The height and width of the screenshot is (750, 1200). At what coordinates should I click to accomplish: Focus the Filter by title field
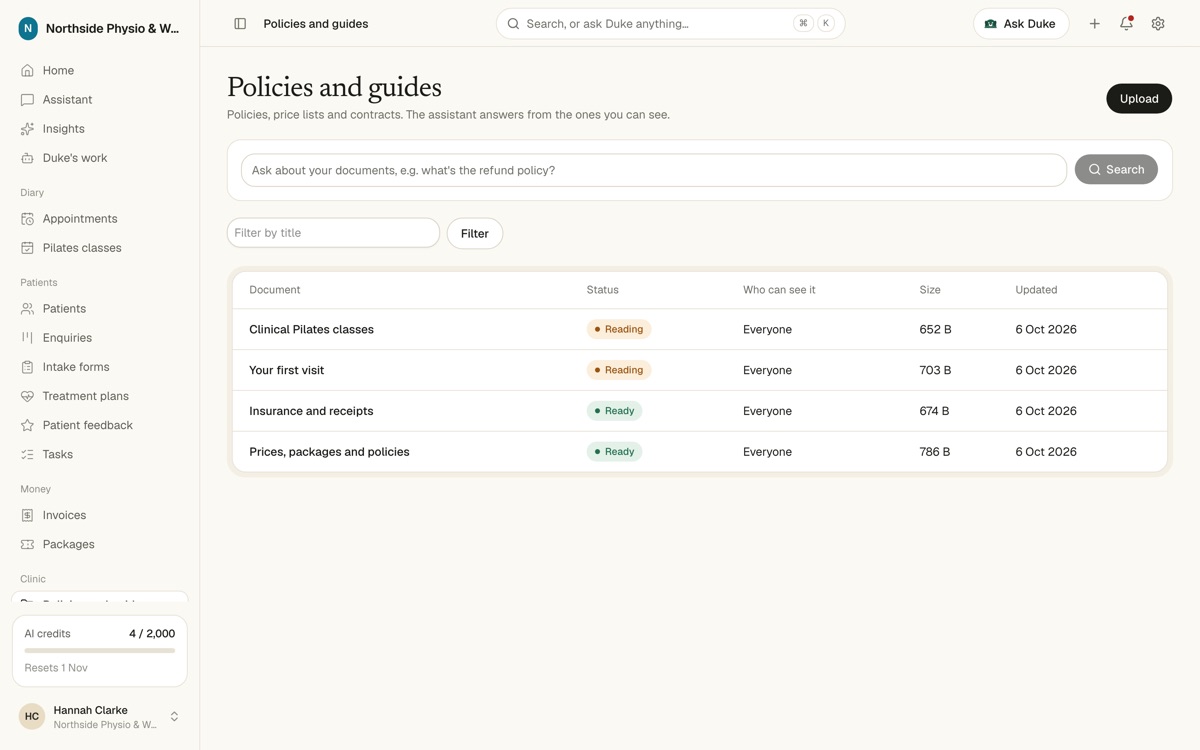coord(333,233)
